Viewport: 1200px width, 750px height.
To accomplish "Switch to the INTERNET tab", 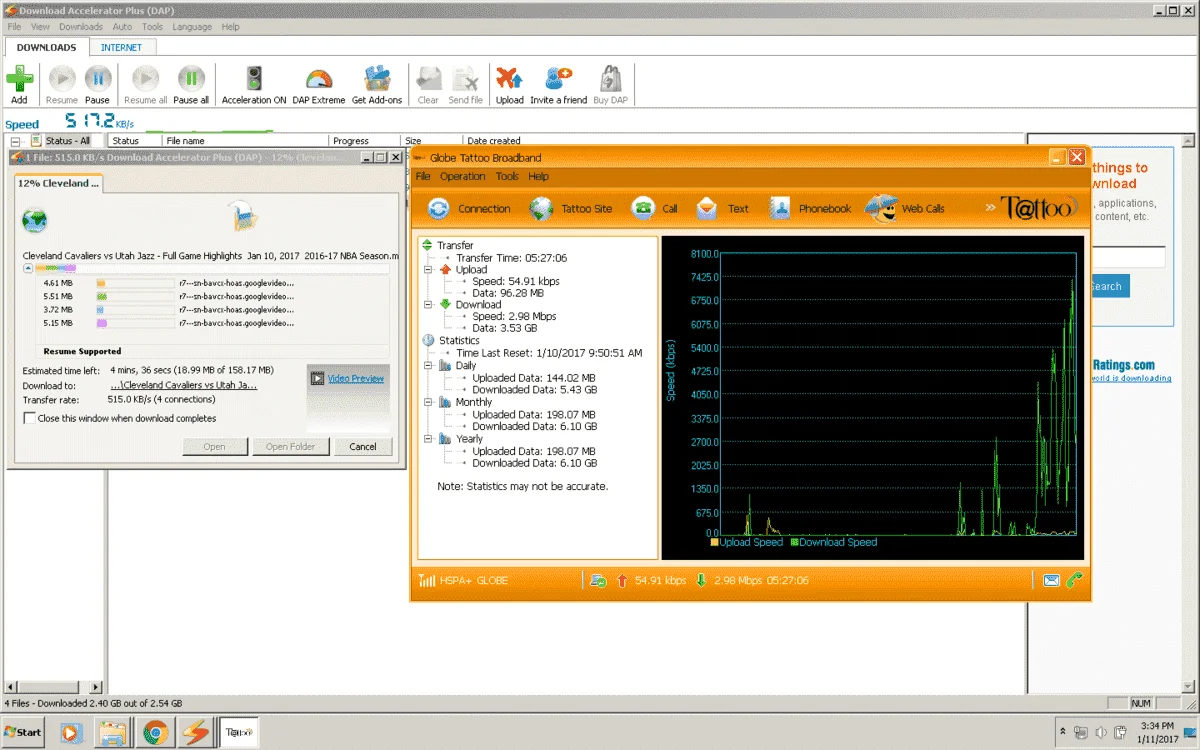I will pos(121,47).
